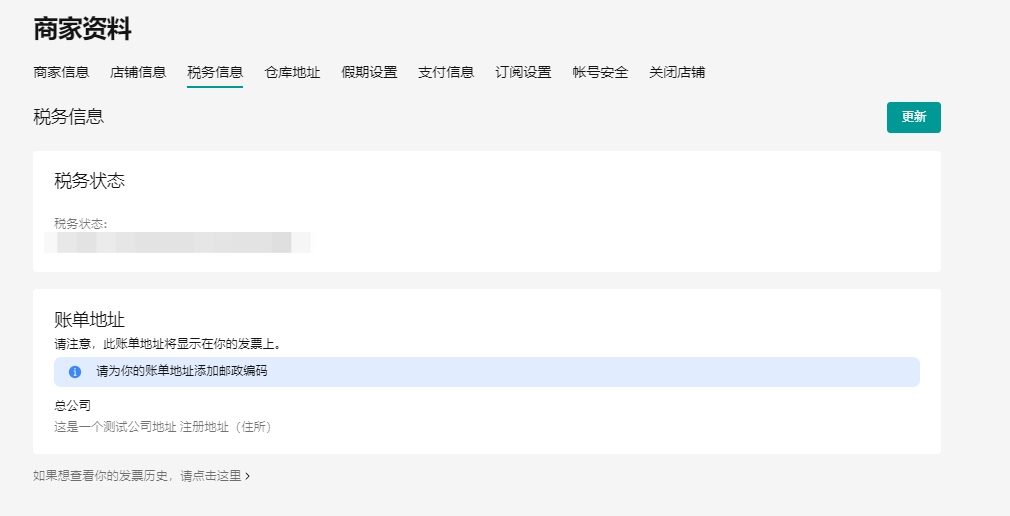The width and height of the screenshot is (1010, 516).
Task: Click the 总公司 address label
Action: point(72,405)
